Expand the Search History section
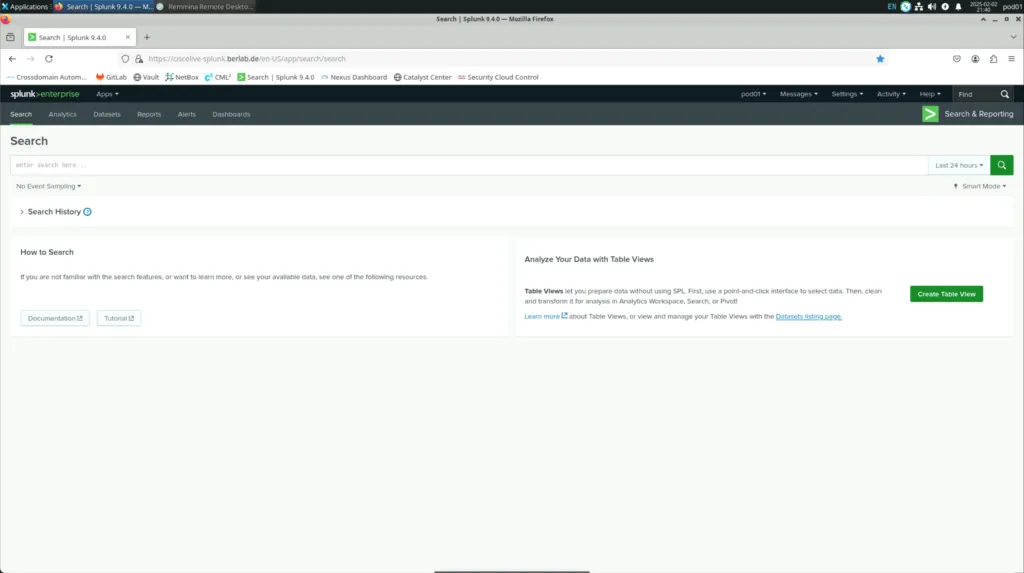Viewport: 1024px width, 573px height. 22,212
